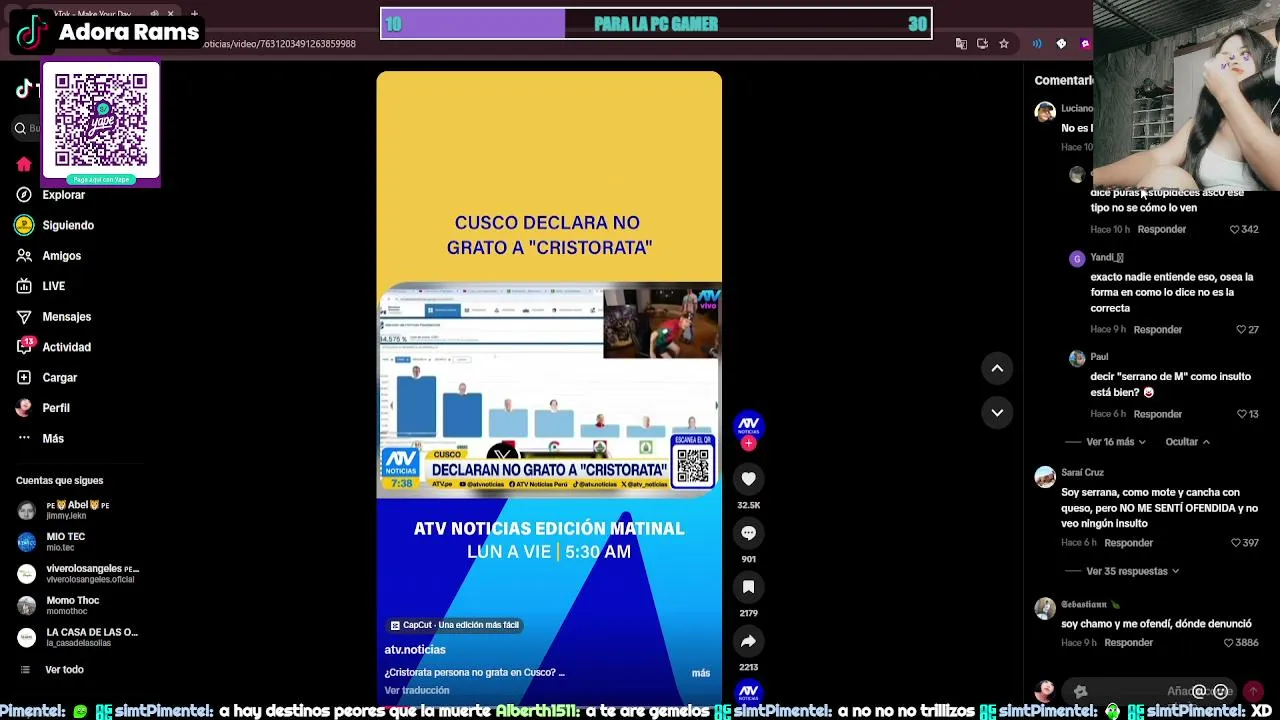Screen dimensions: 1280x720
Task: Reply to Yandi's comment
Action: (1158, 330)
